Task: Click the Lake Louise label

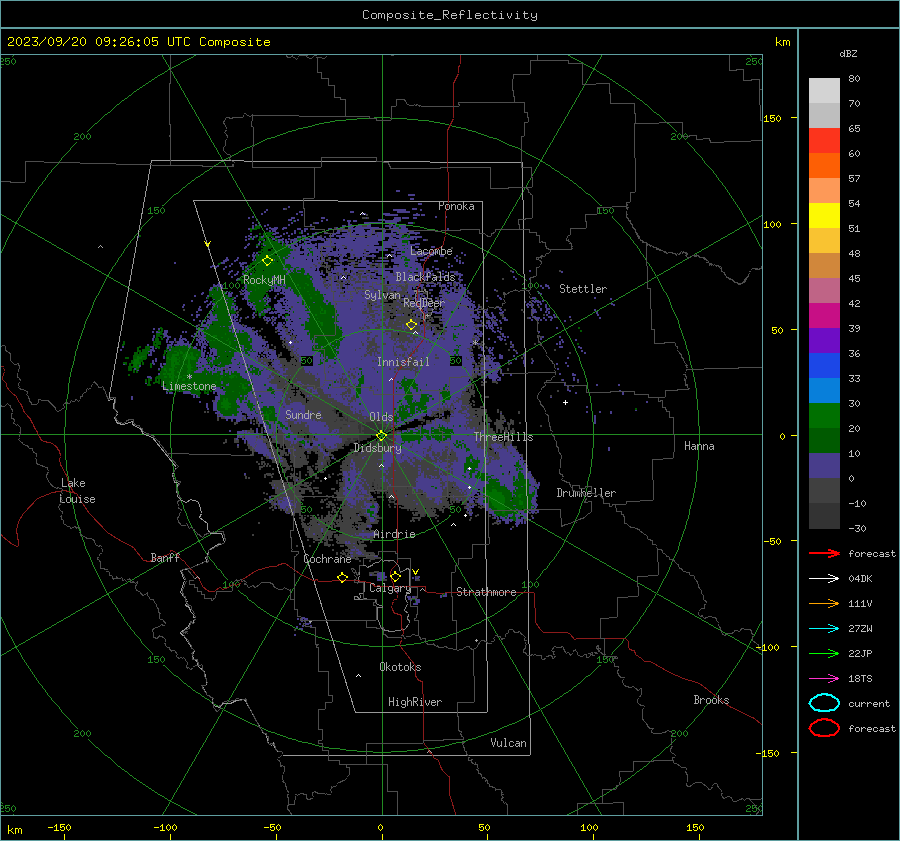Action: tap(77, 491)
